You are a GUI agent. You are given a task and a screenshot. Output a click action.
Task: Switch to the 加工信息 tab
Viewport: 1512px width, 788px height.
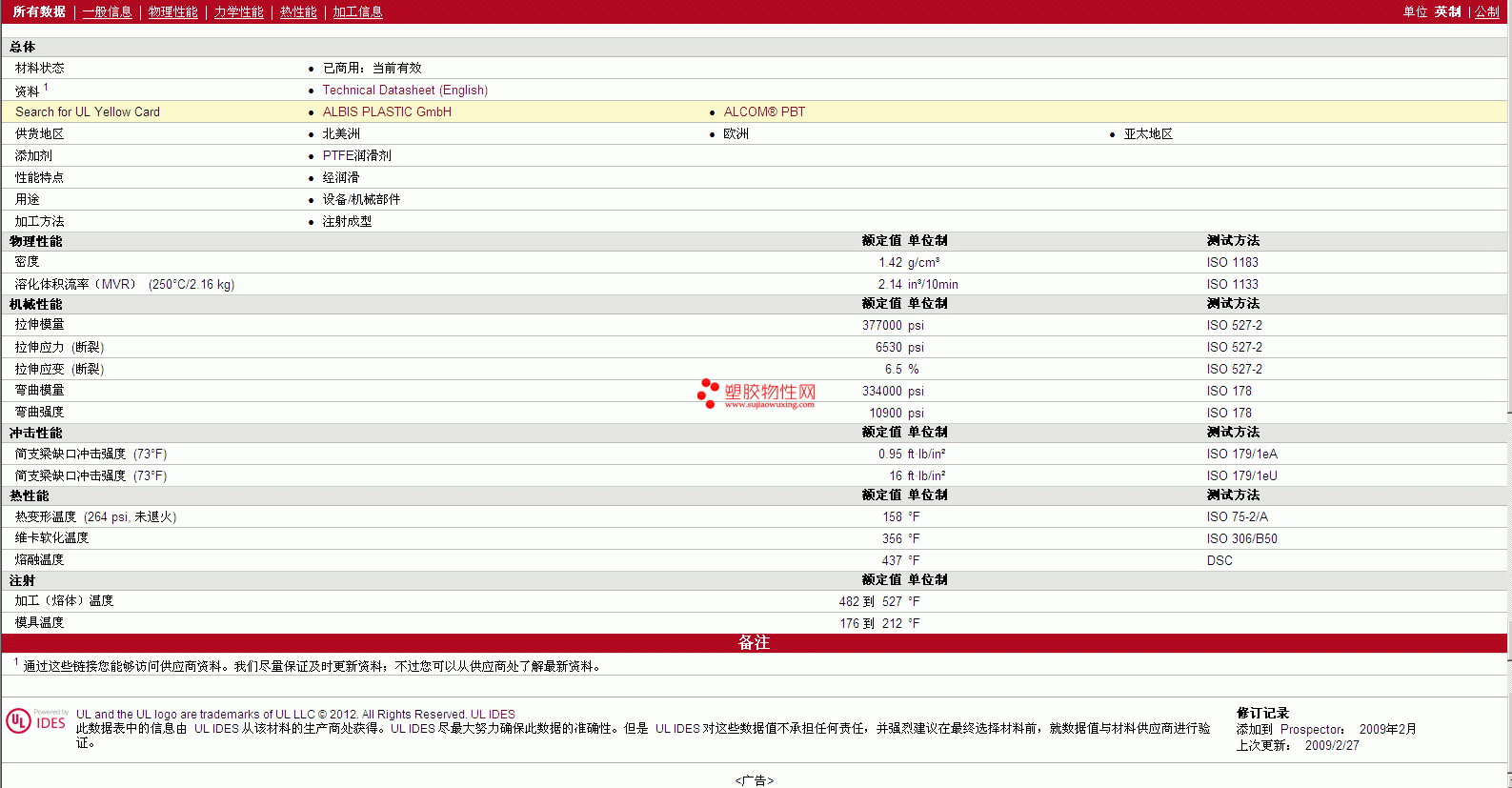coord(357,11)
